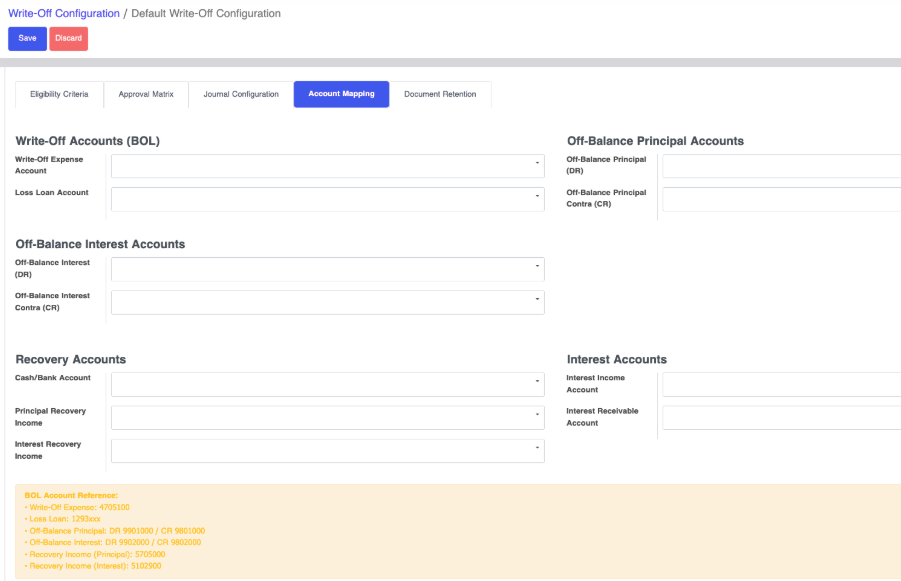Click the Off-Balance Principal (DR) field
This screenshot has width=901, height=581.
781,166
